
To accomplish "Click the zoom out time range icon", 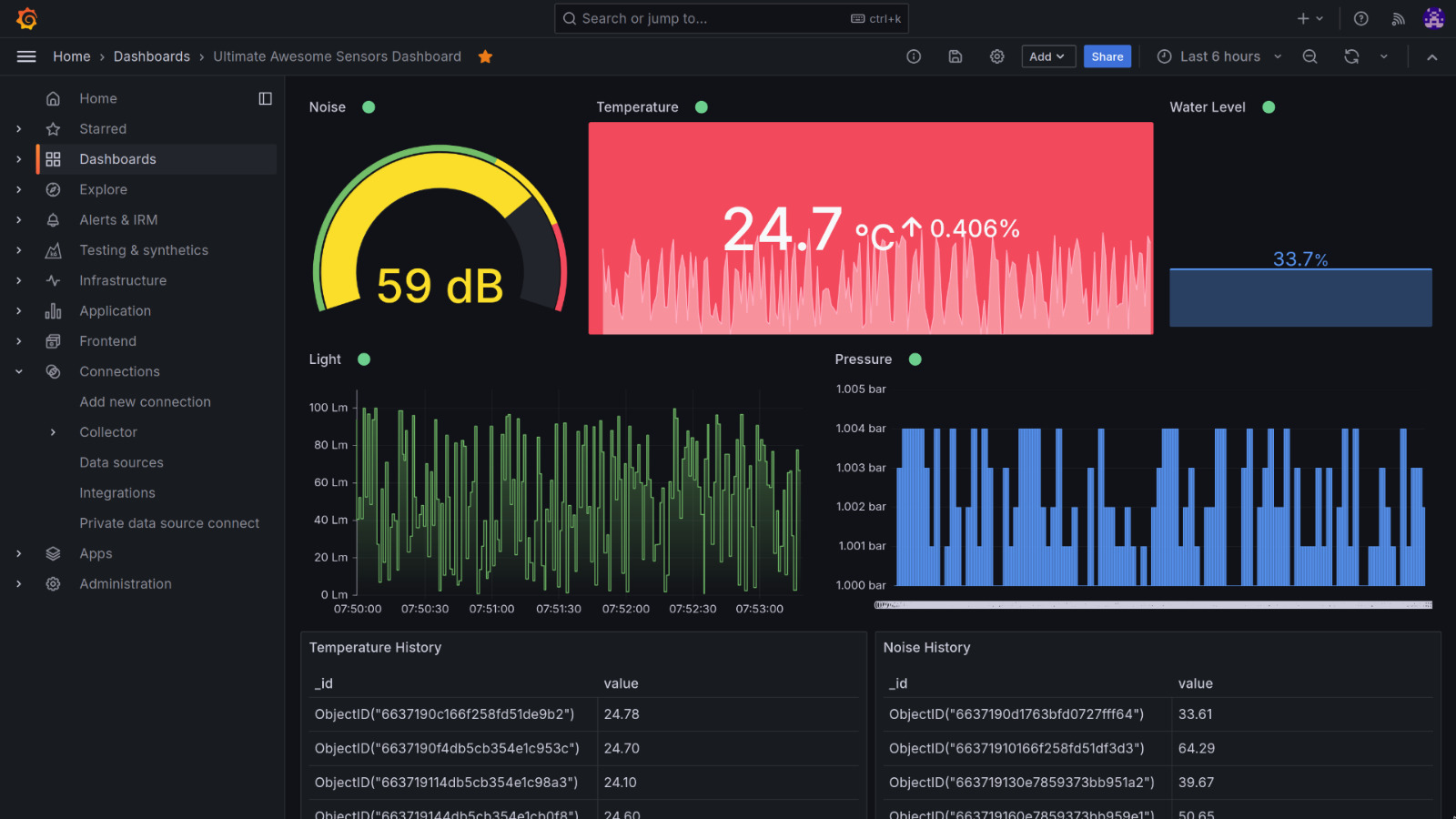I will click(x=1309, y=56).
